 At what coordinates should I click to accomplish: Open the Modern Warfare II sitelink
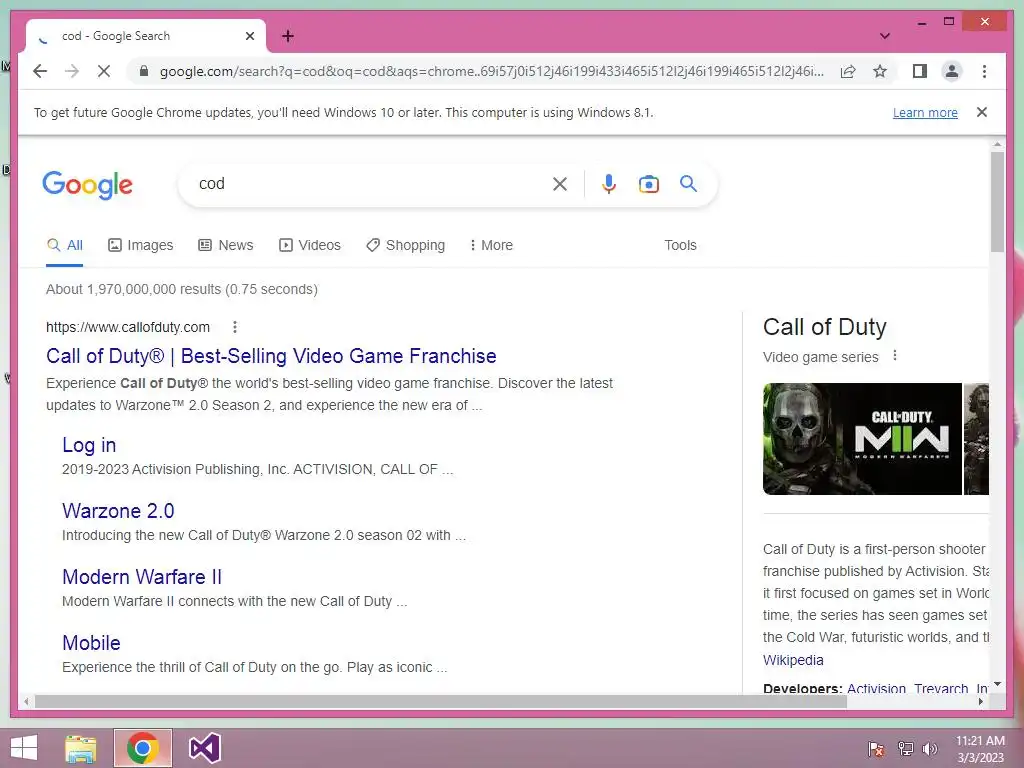coord(142,577)
